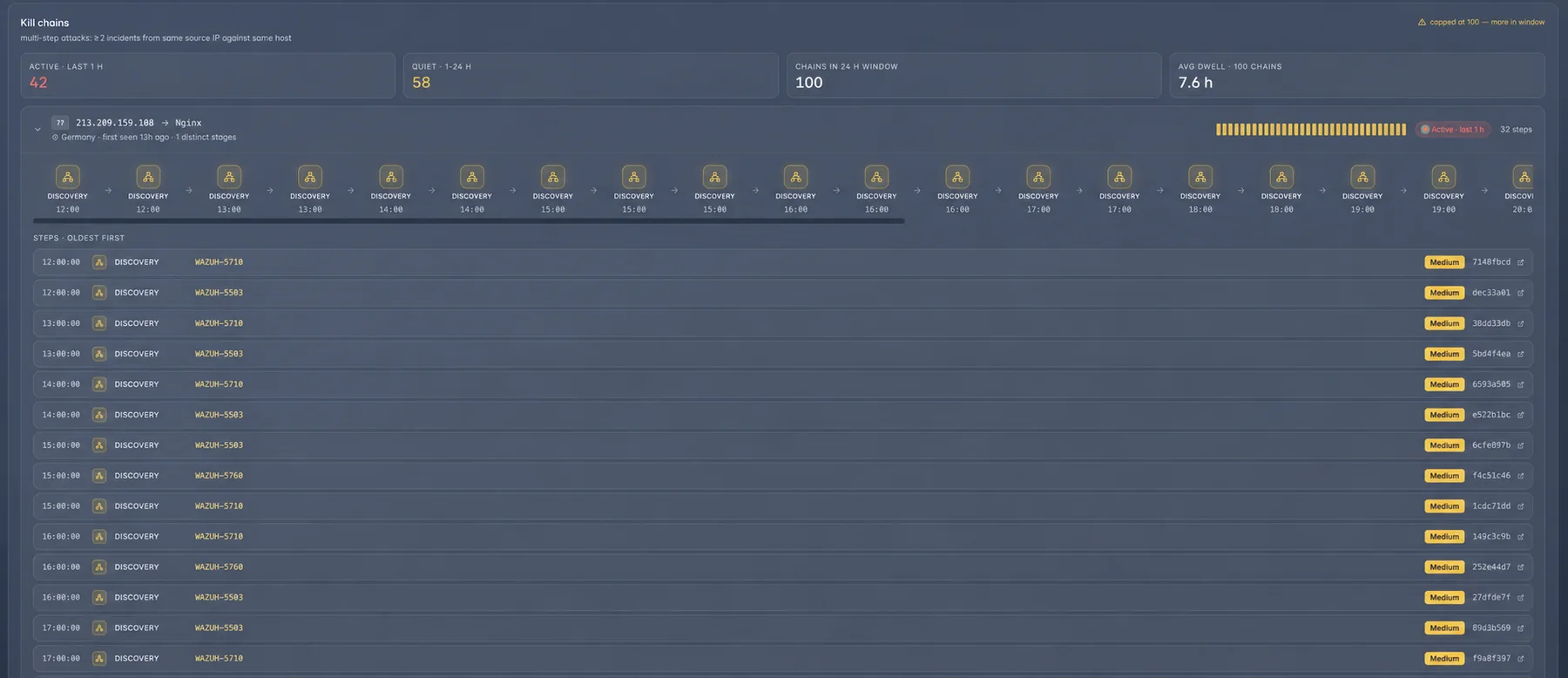Click discovery icon in the 38dd33db step row
The image size is (1568, 678).
click(99, 323)
